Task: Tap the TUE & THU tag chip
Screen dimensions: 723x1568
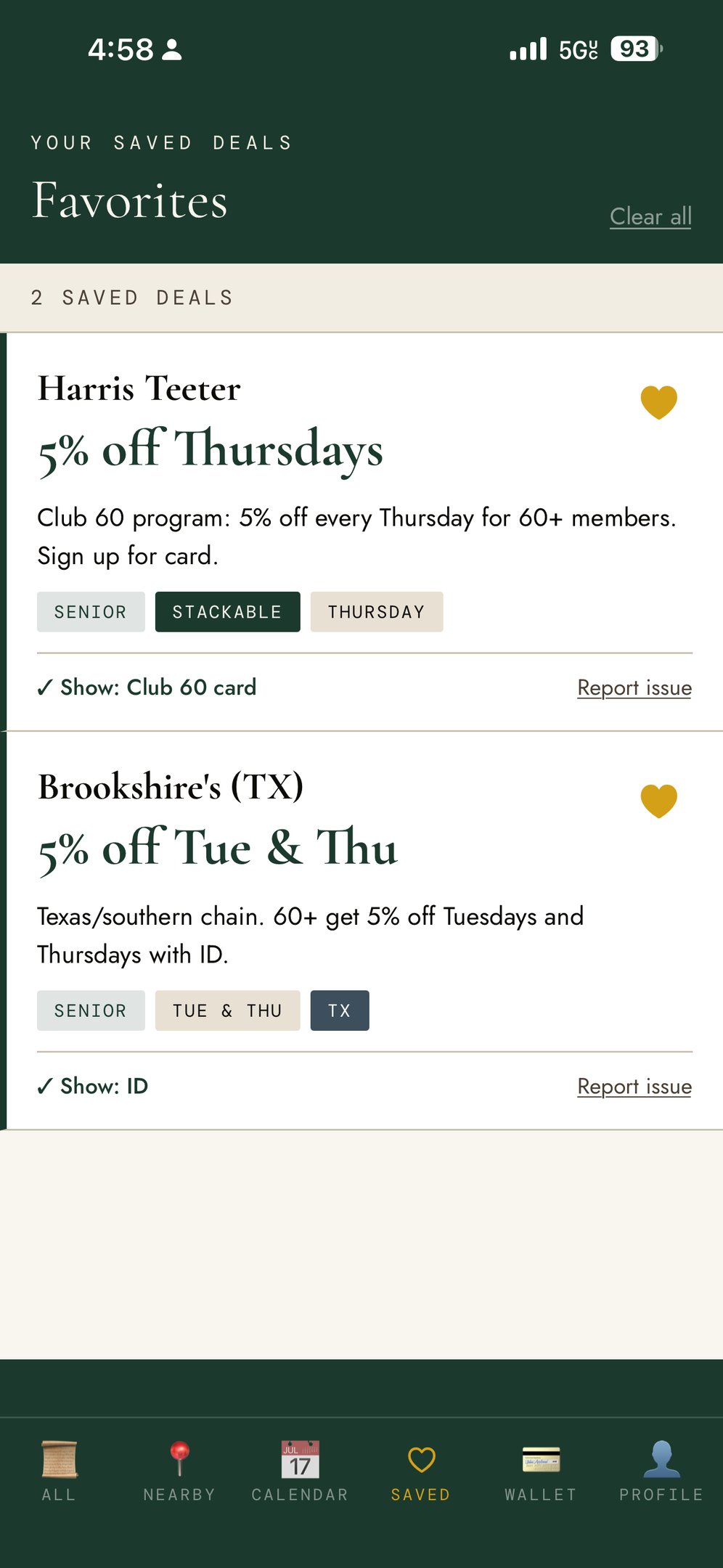Action: (227, 1010)
